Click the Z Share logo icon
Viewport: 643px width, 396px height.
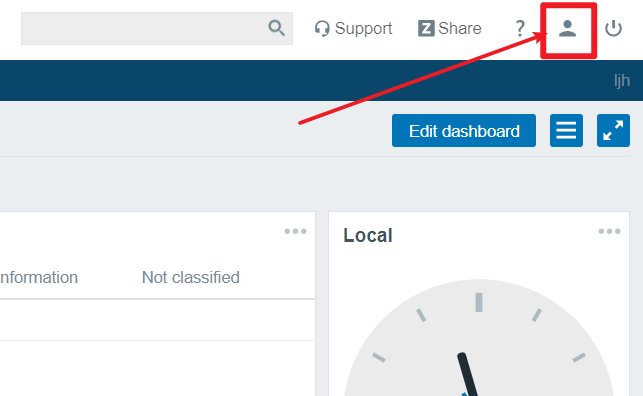click(x=426, y=28)
